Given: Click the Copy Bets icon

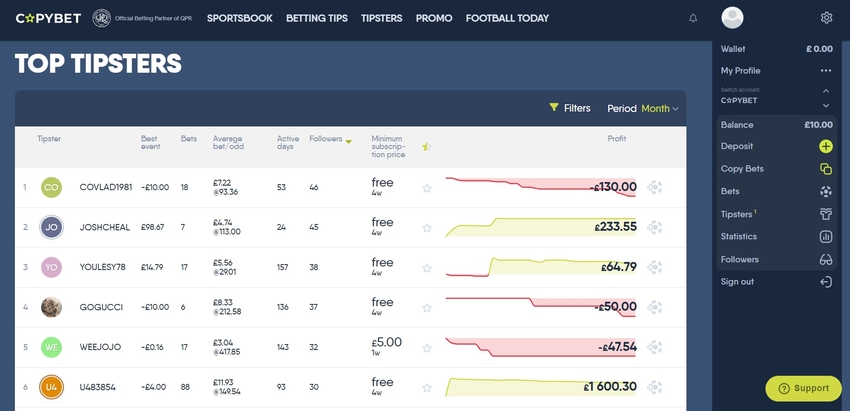Looking at the screenshot, I should [826, 169].
